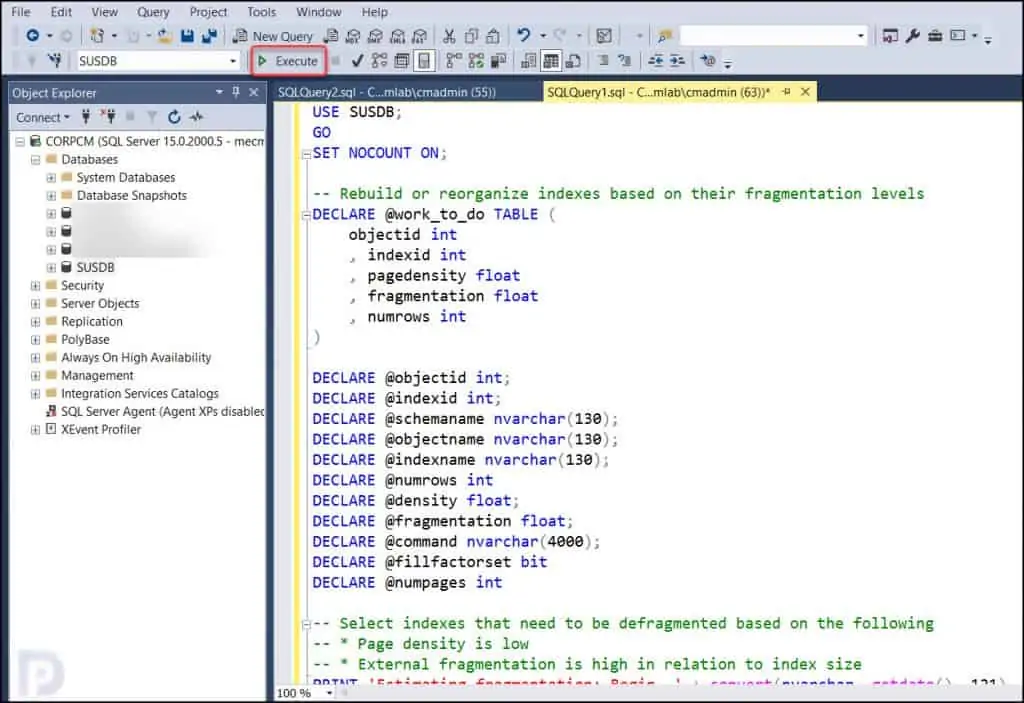
Task: Click the Connect Object Explorer plug icon
Action: coord(86,117)
